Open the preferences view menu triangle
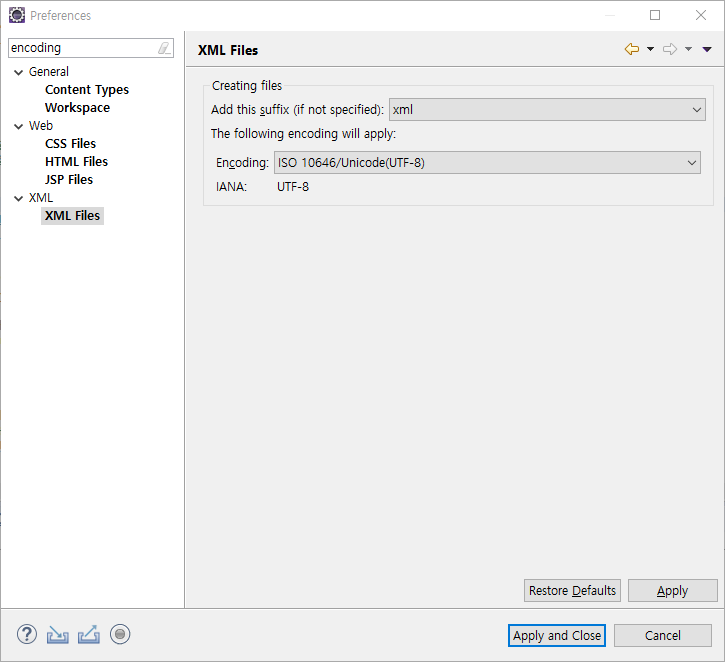Image resolution: width=725 pixels, height=662 pixels. [707, 49]
